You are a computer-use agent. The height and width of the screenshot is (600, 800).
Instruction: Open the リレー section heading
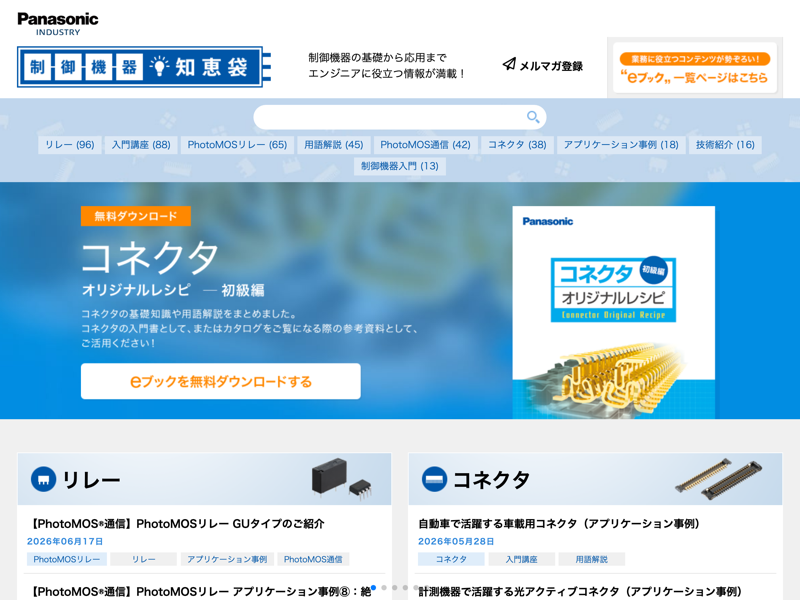click(91, 480)
